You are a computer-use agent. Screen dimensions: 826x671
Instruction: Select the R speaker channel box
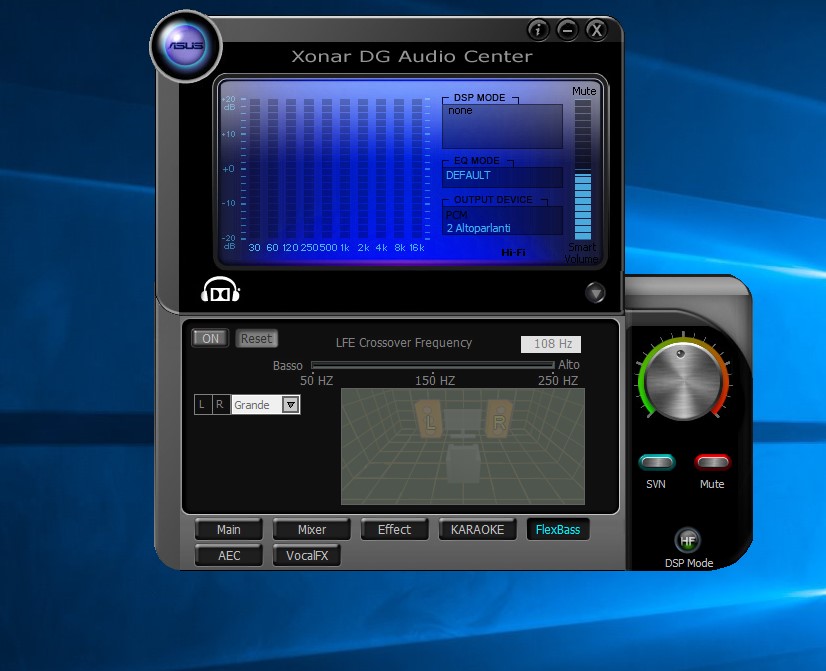(x=220, y=404)
